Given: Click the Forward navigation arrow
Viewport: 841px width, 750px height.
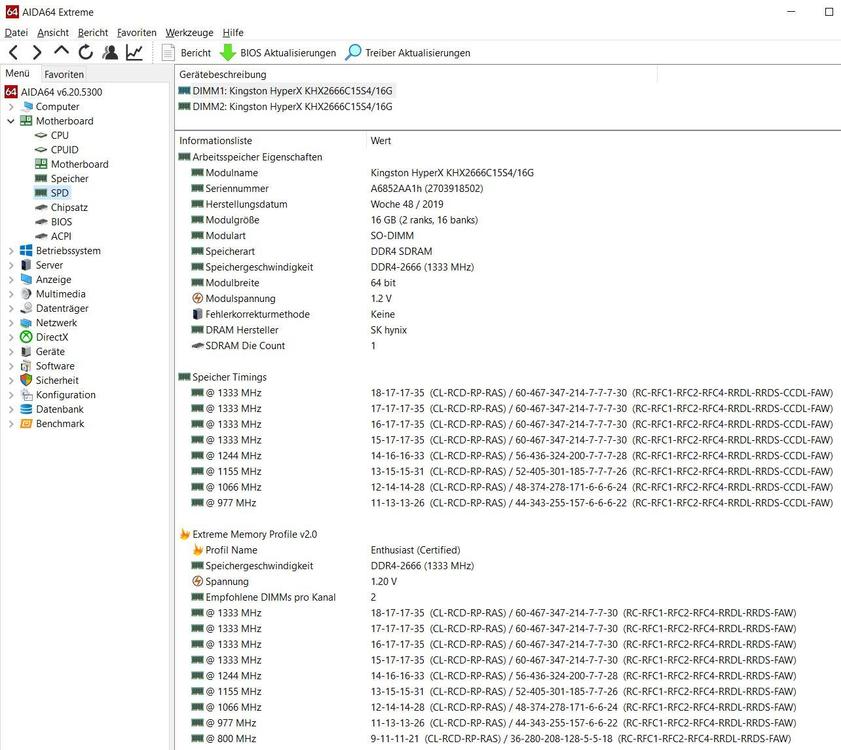Looking at the screenshot, I should (37, 53).
